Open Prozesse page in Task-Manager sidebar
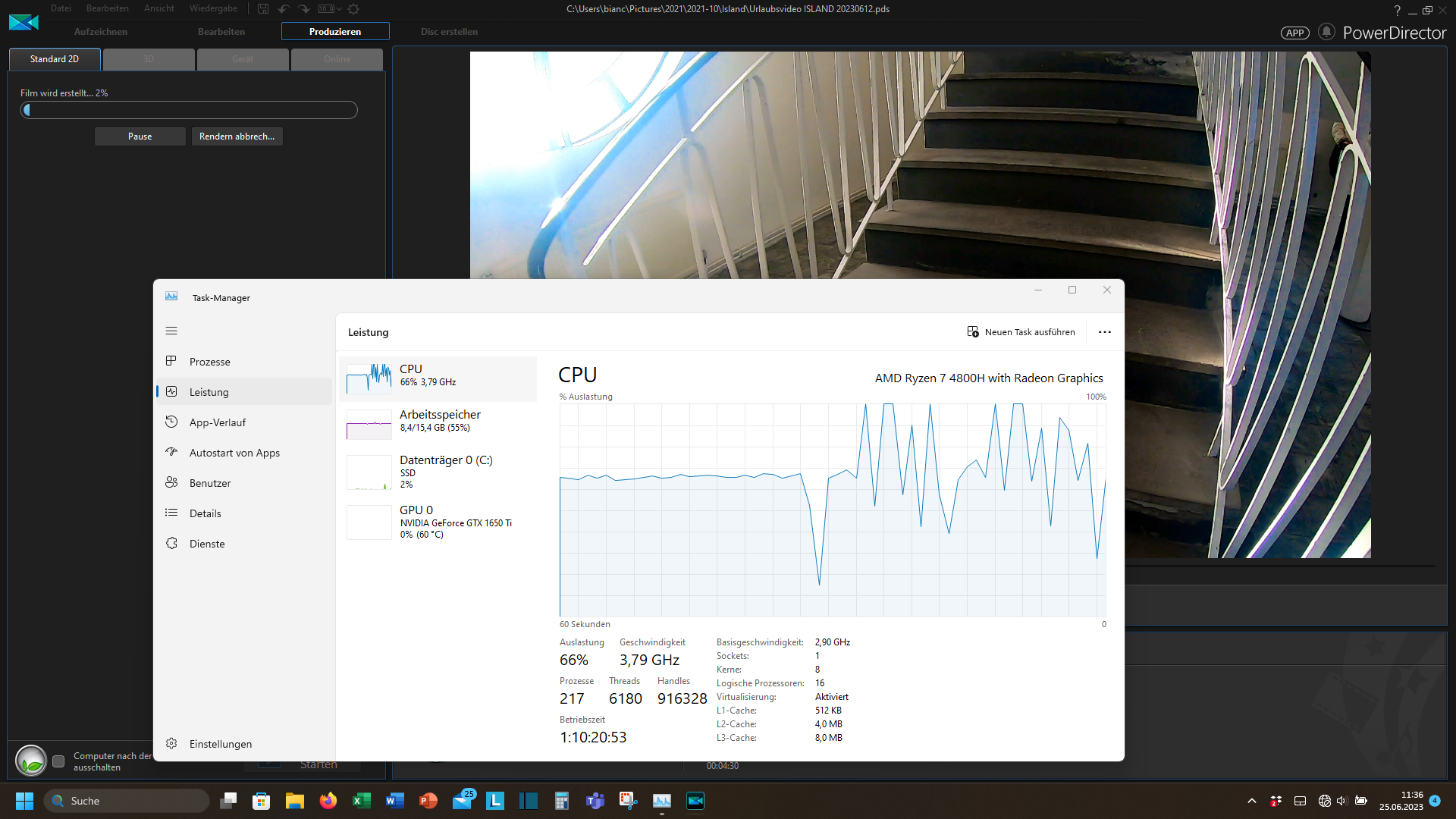 click(210, 362)
